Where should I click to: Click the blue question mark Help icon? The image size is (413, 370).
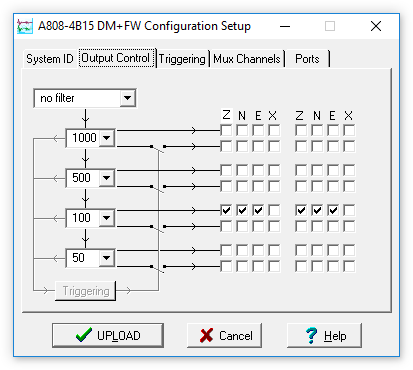312,335
